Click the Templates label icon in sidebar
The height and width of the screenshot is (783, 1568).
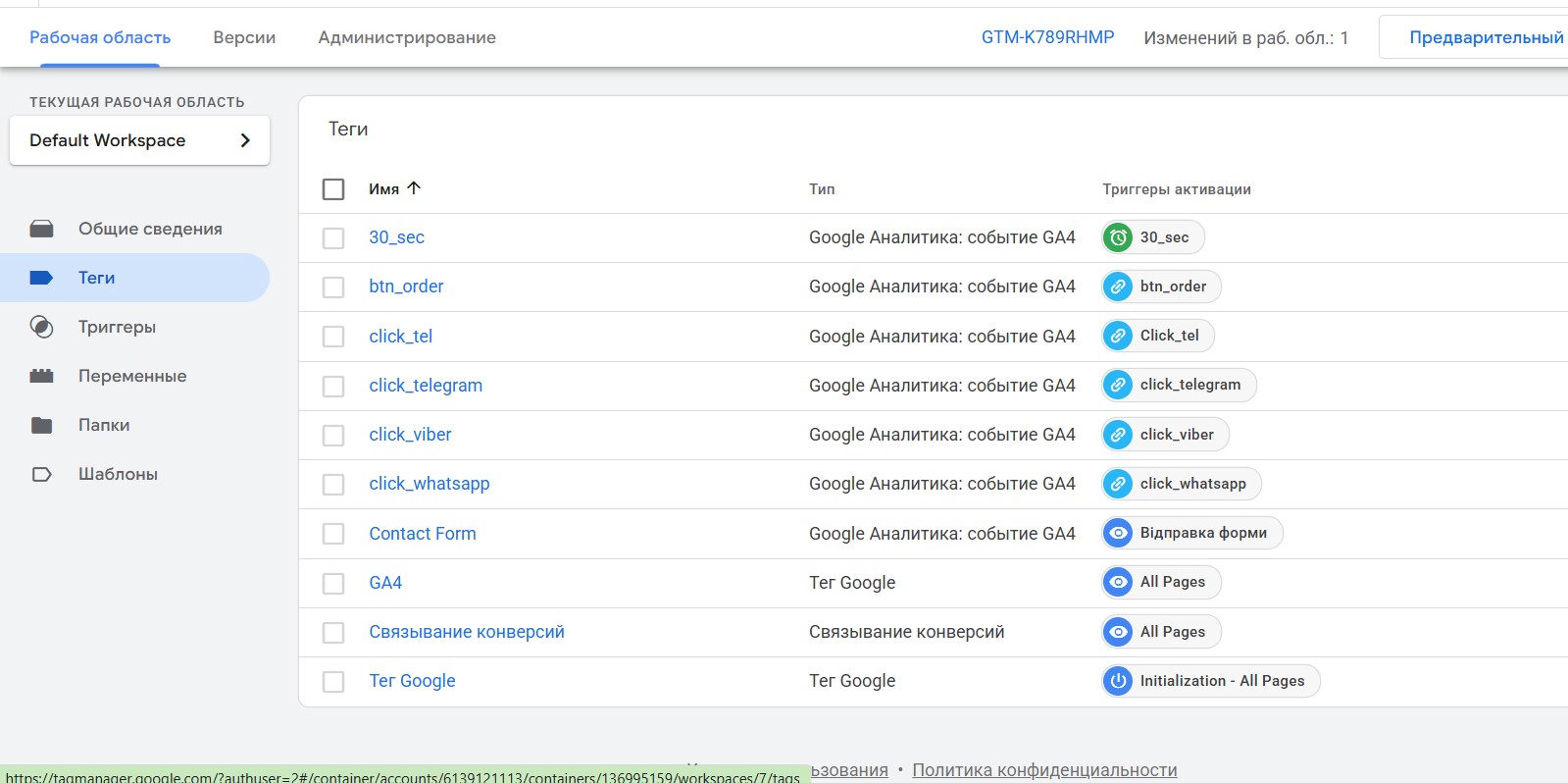tap(41, 474)
